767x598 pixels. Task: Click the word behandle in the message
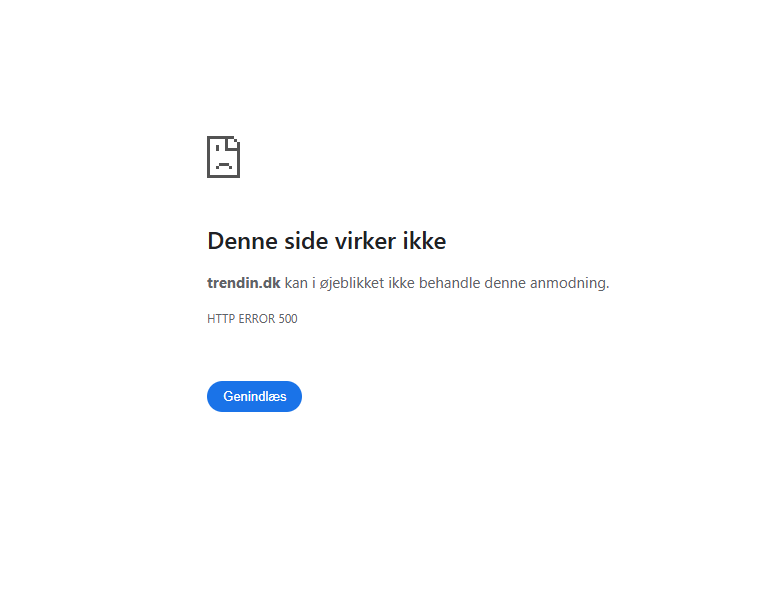click(450, 283)
